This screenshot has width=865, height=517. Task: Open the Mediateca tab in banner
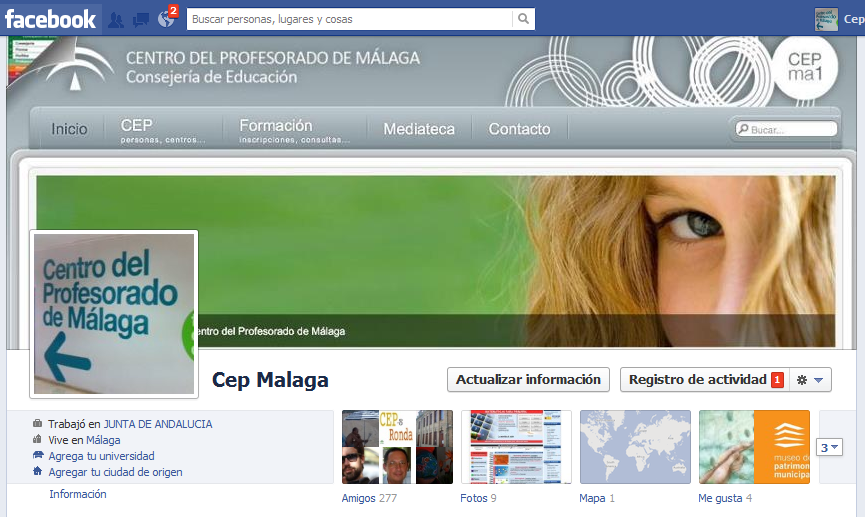[419, 129]
